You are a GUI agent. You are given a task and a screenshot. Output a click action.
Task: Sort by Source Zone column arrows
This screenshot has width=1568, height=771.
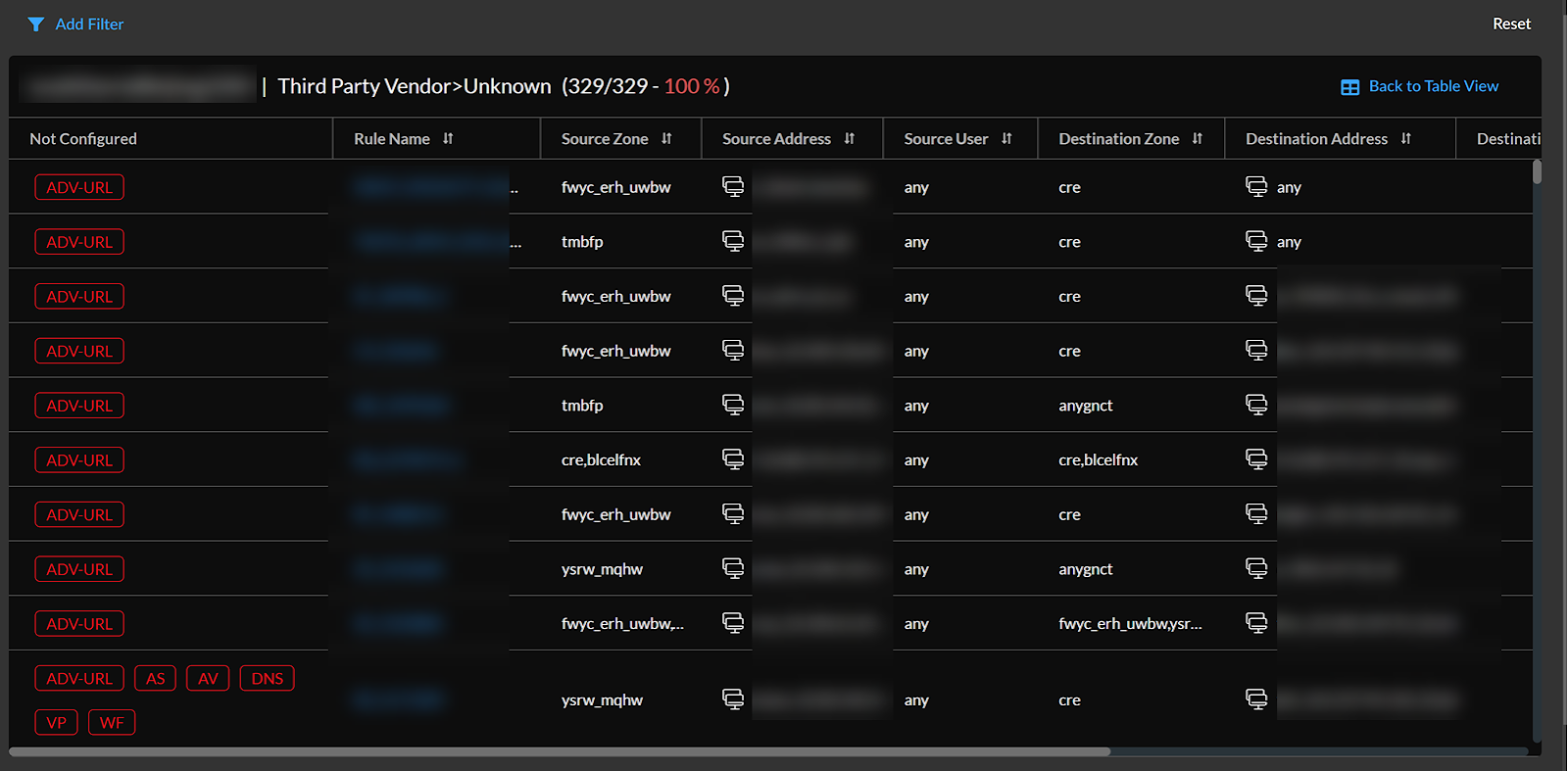[x=666, y=139]
